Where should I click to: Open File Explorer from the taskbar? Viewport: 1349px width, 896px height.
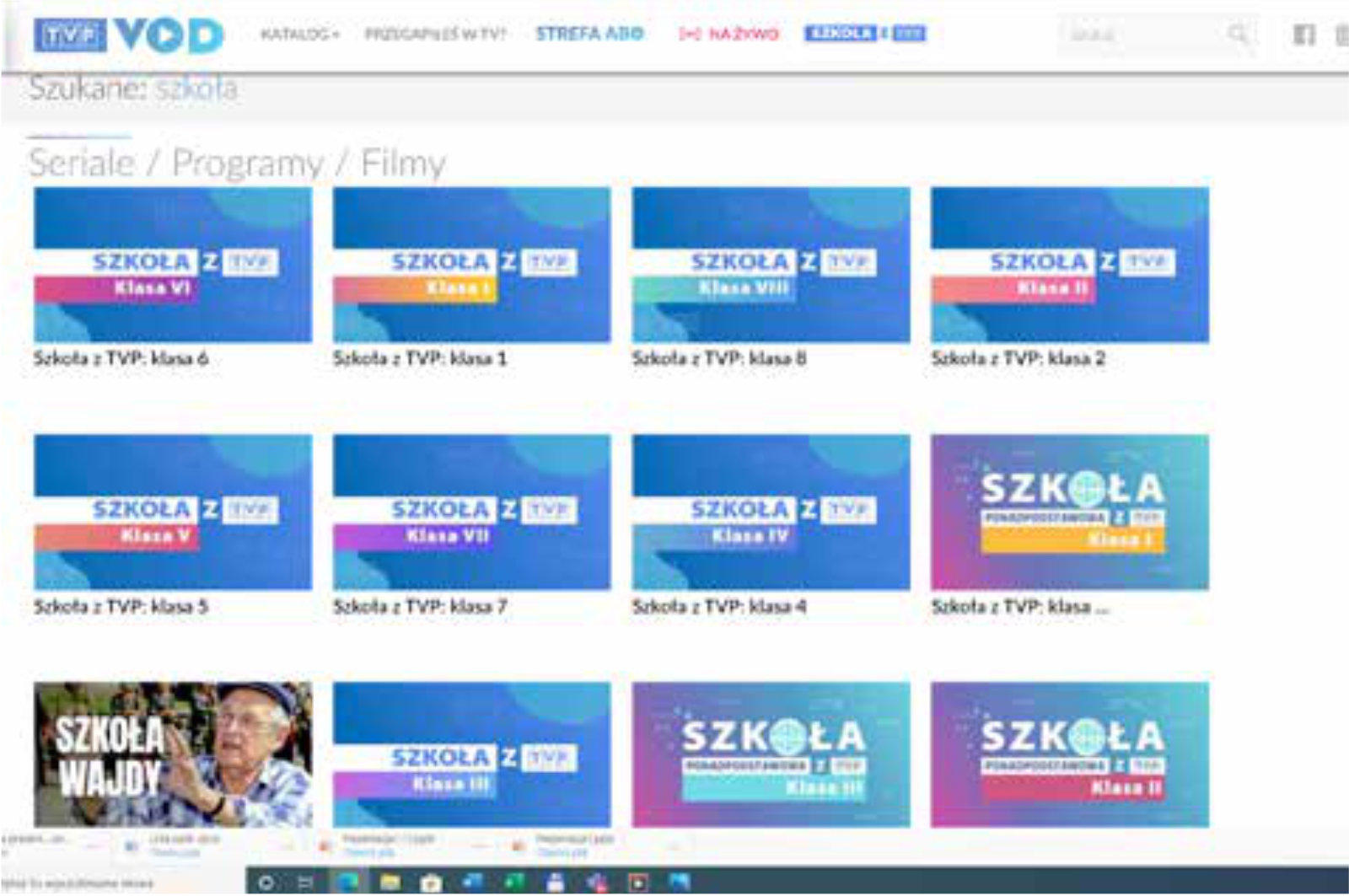(390, 882)
